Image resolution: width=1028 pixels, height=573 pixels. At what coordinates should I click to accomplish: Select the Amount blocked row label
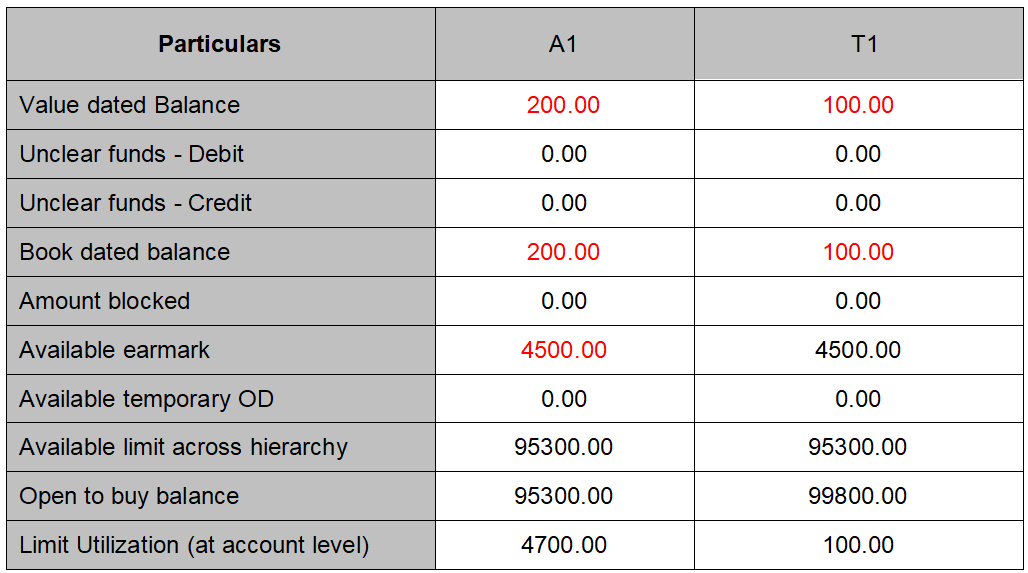point(105,301)
